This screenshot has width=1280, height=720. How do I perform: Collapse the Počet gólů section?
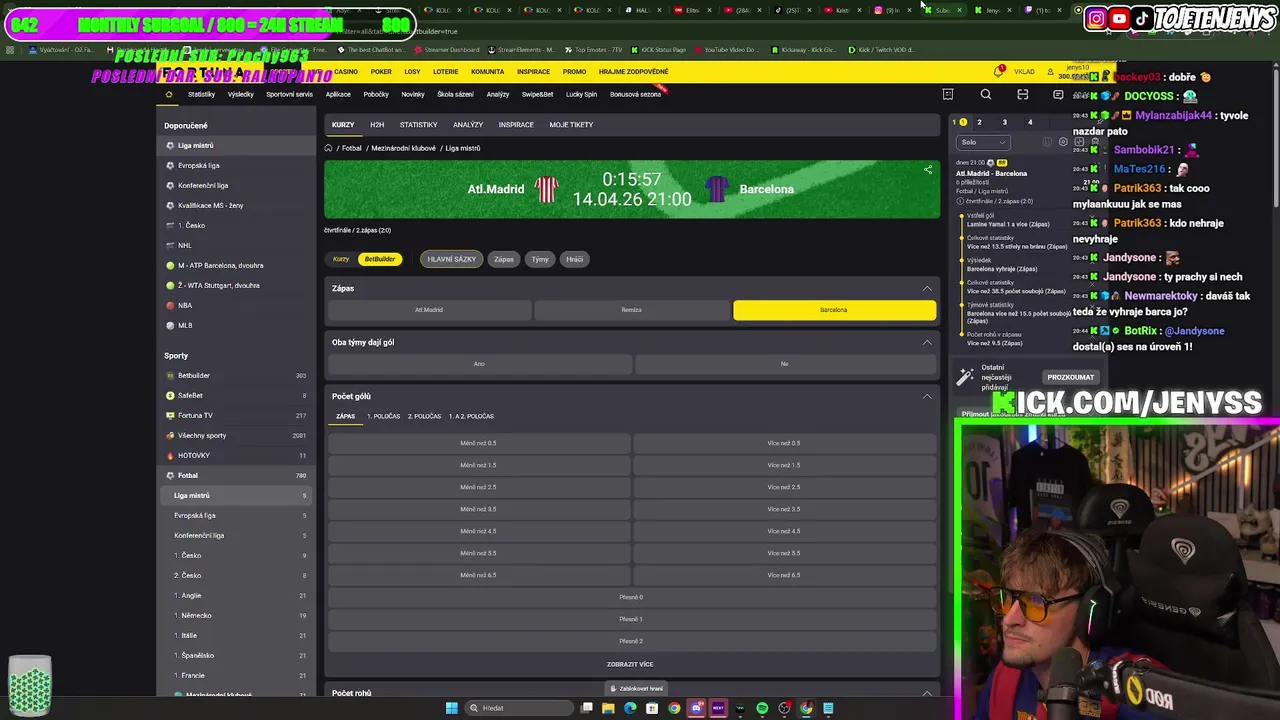coord(927,396)
